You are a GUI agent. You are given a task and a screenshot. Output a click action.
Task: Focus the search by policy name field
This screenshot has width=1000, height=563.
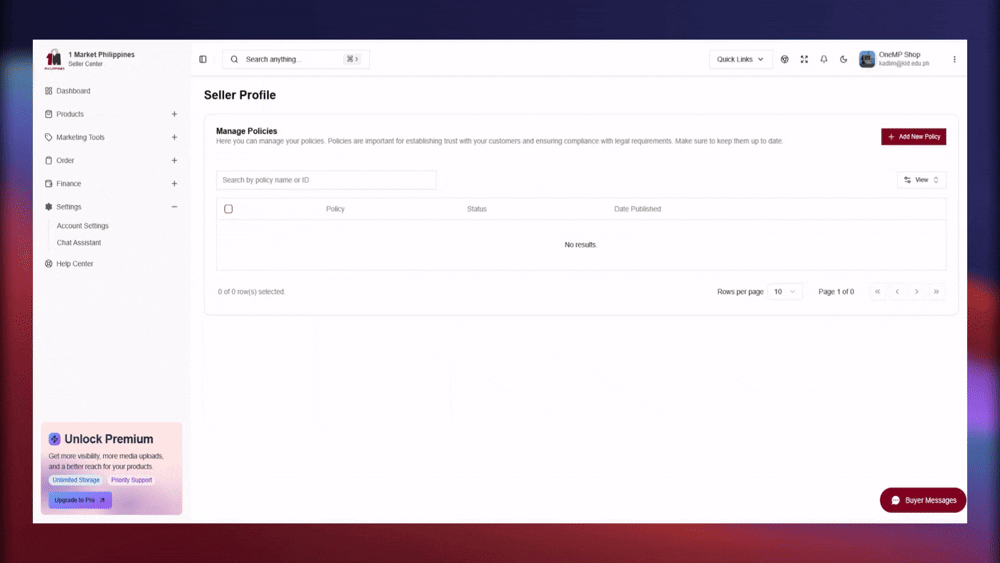[327, 180]
